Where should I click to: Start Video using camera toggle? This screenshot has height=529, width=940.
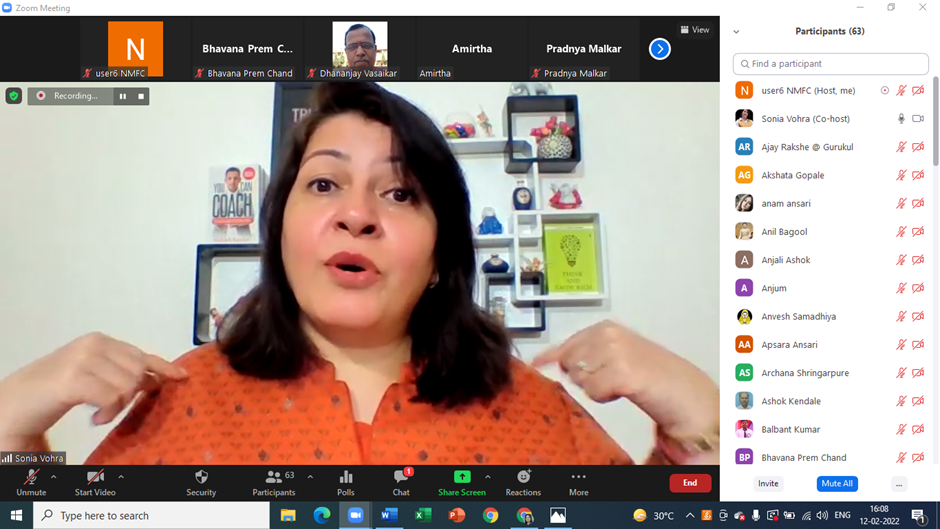(x=95, y=478)
